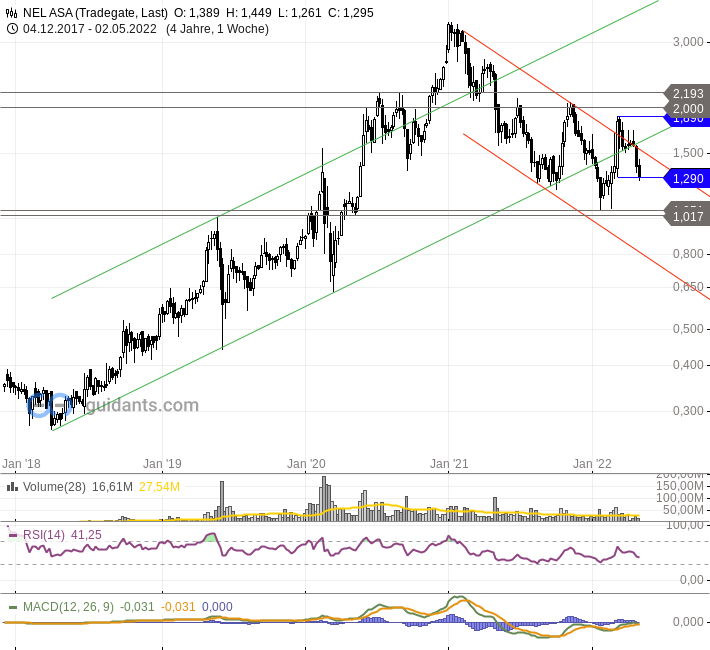
Task: Click the 150,00M volume axis label
Action: pyautogui.click(x=680, y=486)
